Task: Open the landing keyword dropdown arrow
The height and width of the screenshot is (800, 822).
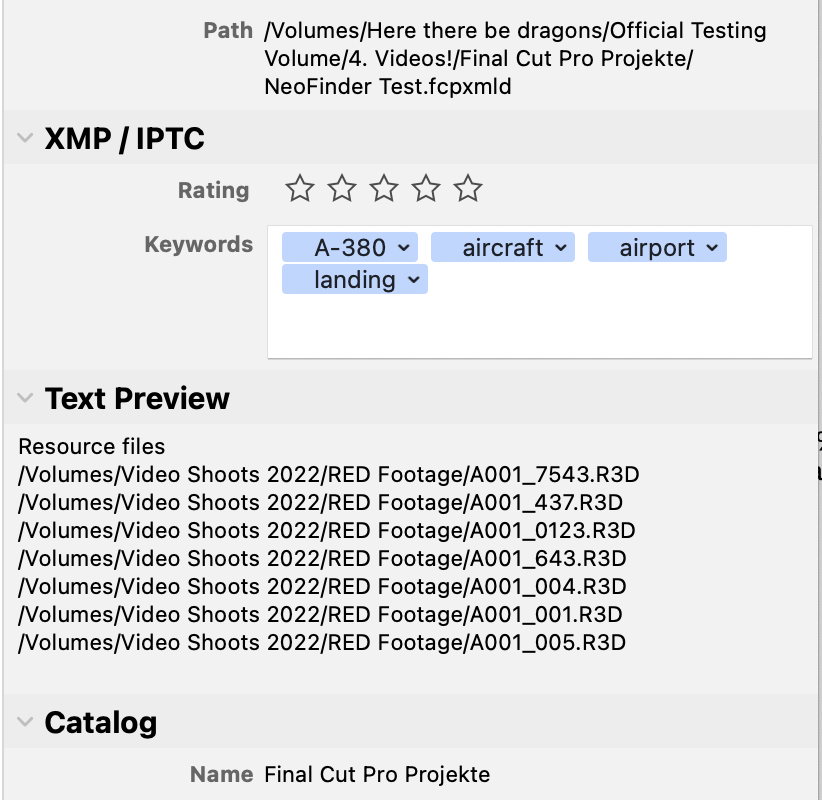Action: tap(414, 280)
